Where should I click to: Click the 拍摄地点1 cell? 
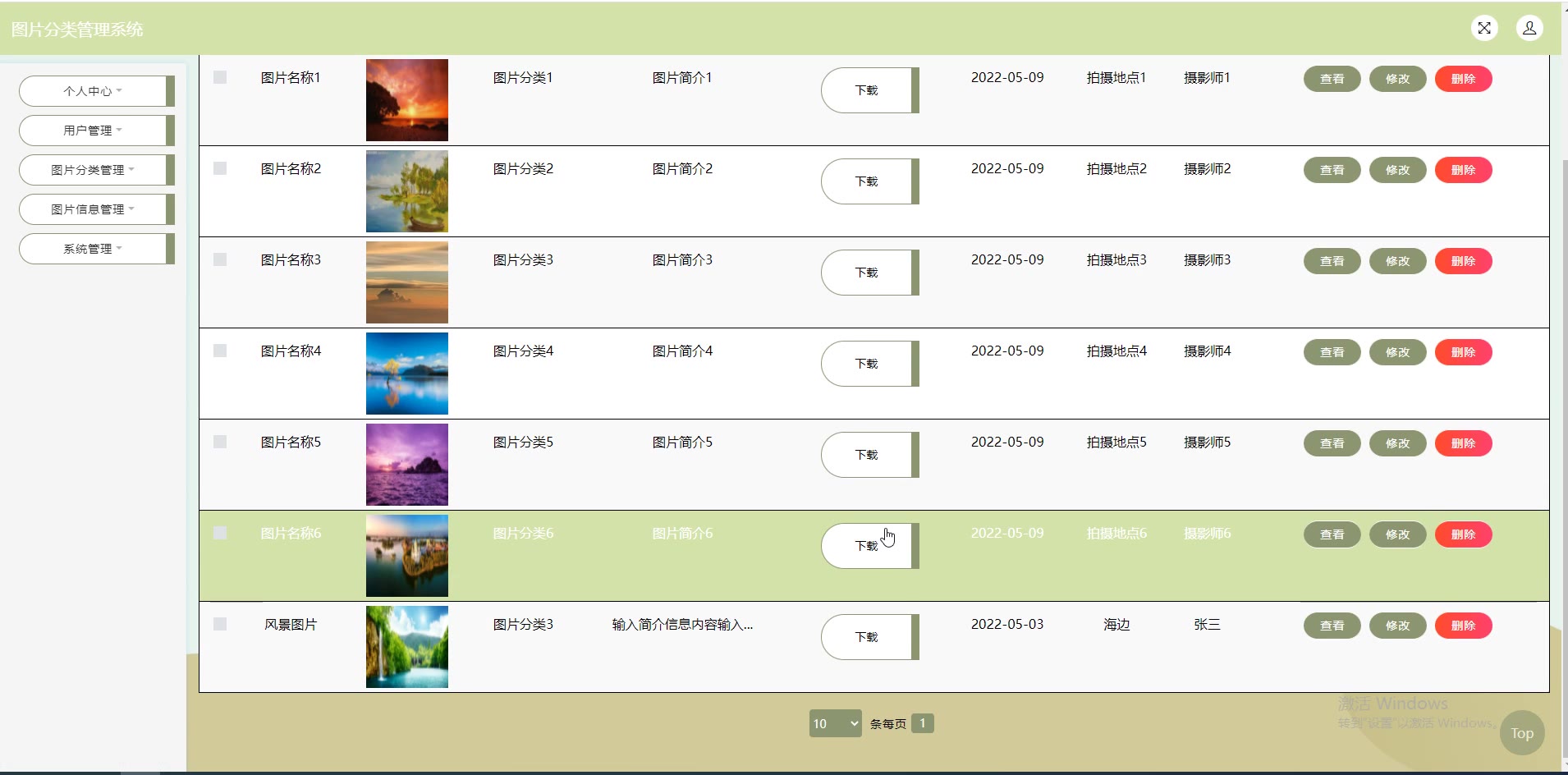coord(1116,78)
